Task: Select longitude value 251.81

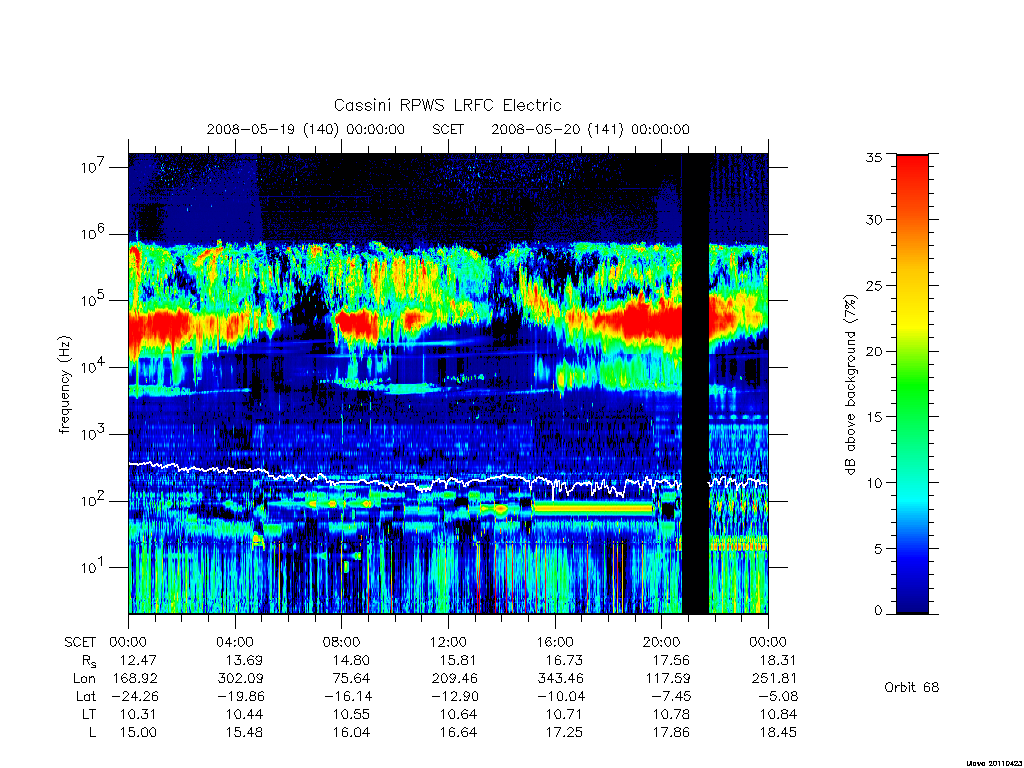Action: (x=775, y=679)
